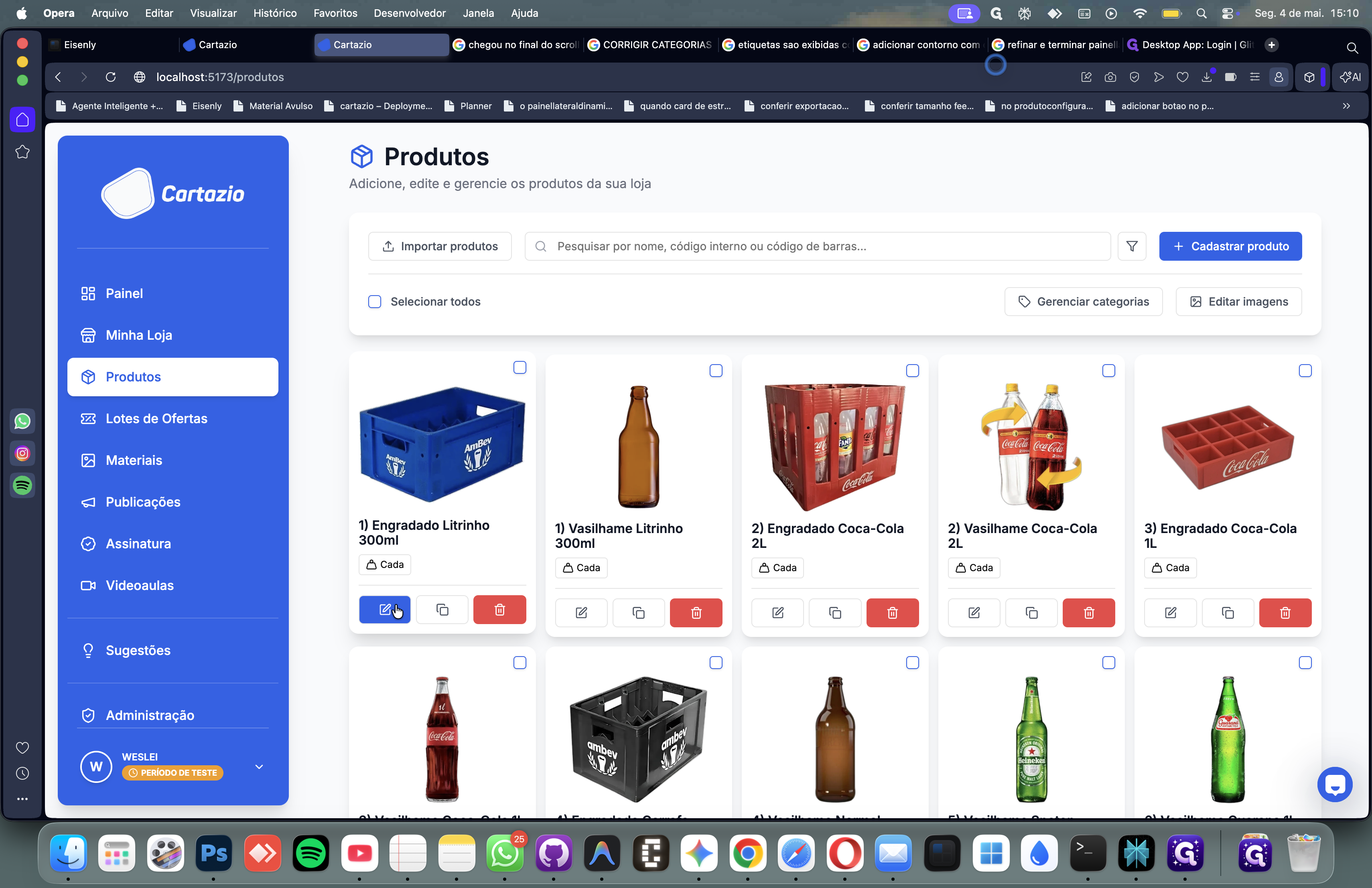Screen dimensions: 1372x888
Task: Navigate to Materiais section
Action: 173,460
